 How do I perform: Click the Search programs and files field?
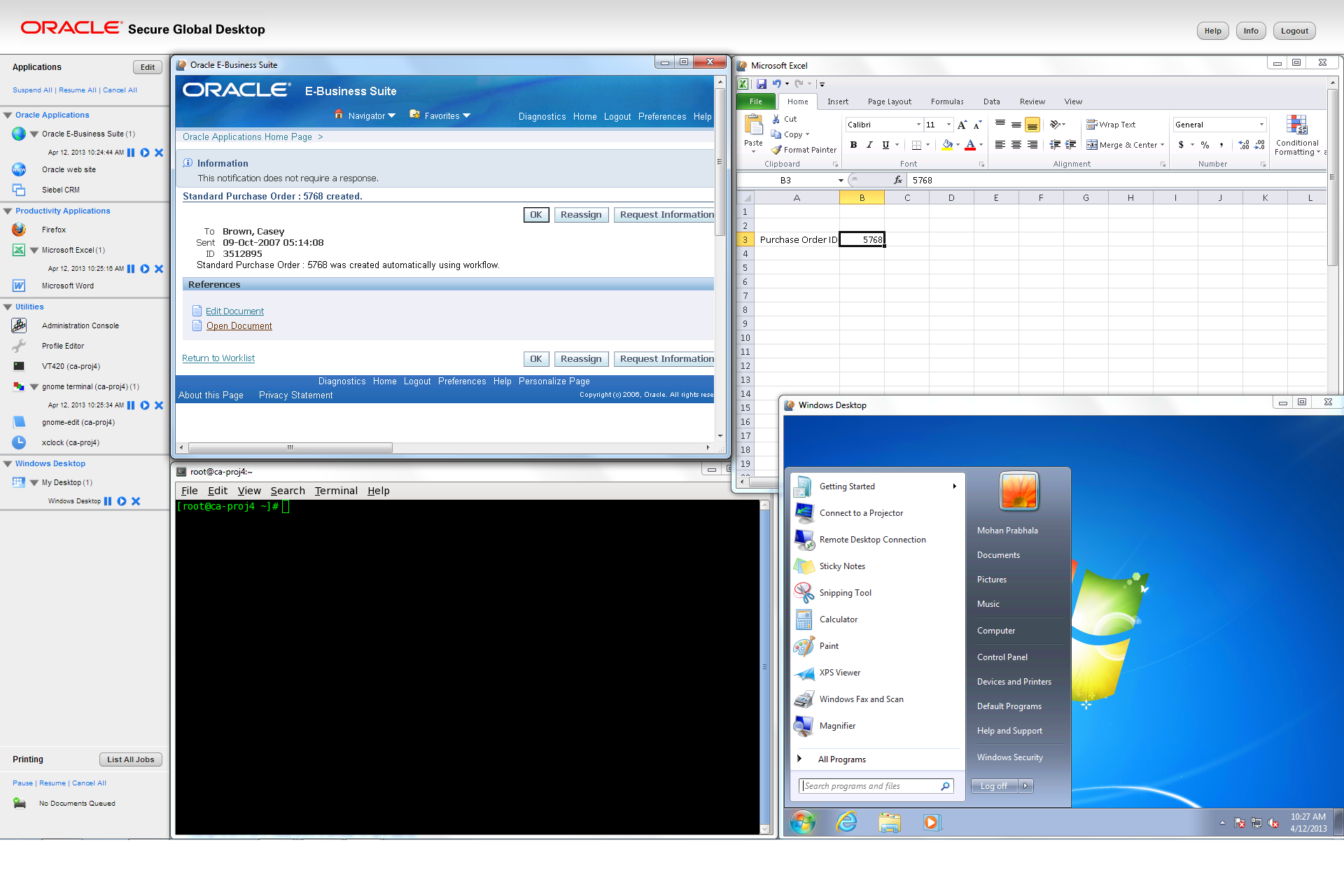(875, 786)
